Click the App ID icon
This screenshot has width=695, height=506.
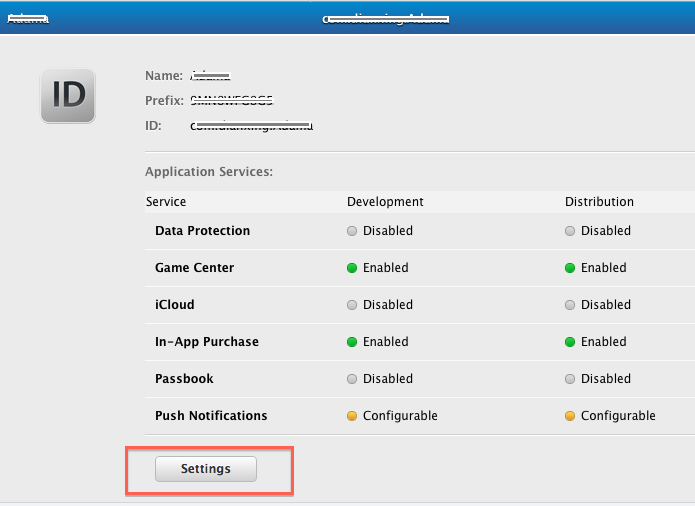pyautogui.click(x=68, y=95)
